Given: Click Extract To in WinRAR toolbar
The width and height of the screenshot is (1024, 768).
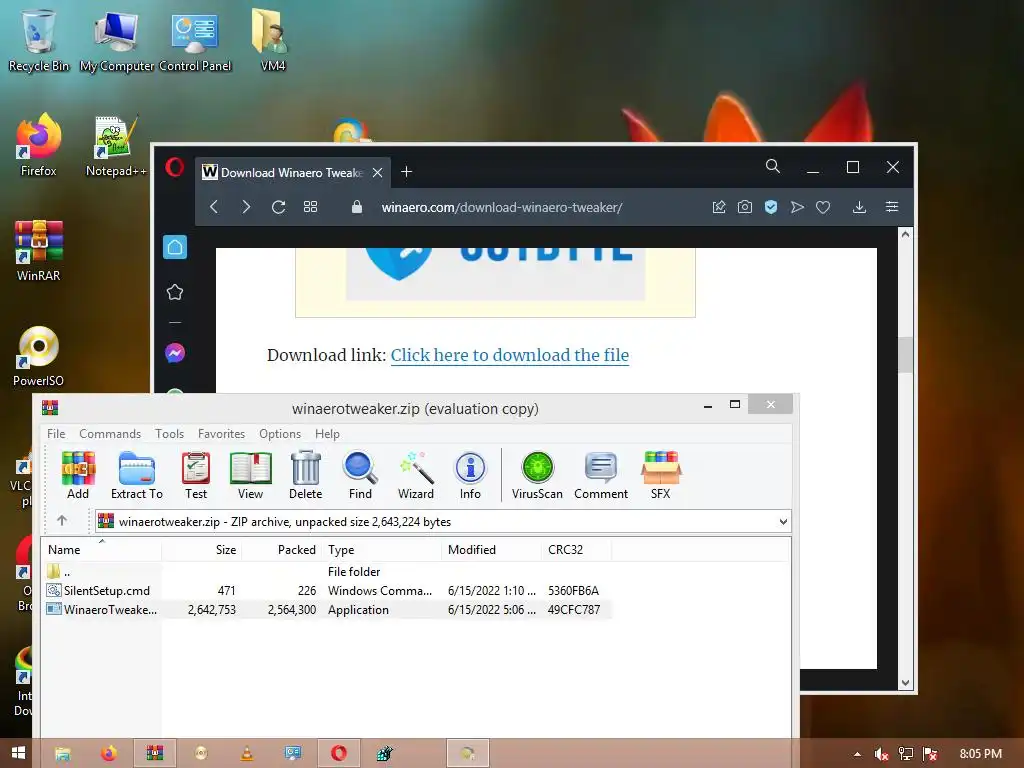Looking at the screenshot, I should [136, 475].
